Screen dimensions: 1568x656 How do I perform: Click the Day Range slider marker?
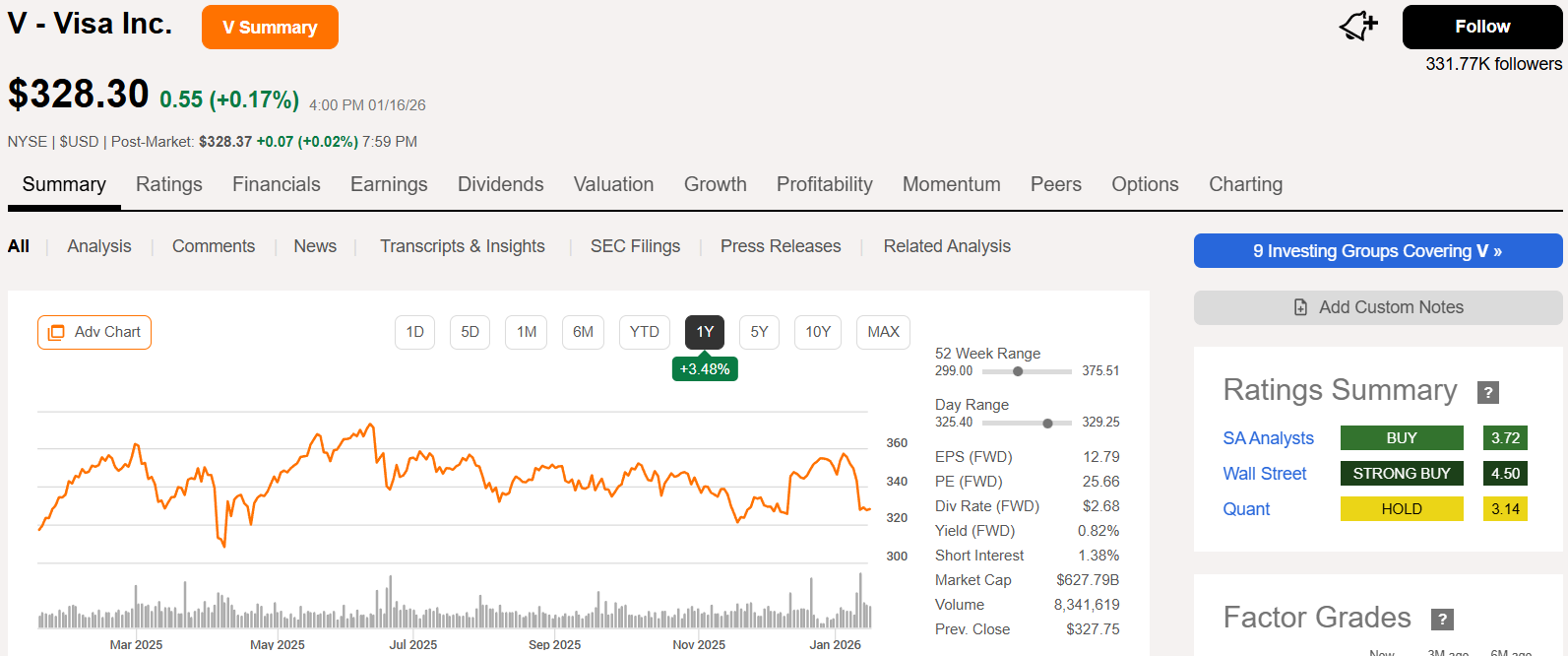(1047, 423)
